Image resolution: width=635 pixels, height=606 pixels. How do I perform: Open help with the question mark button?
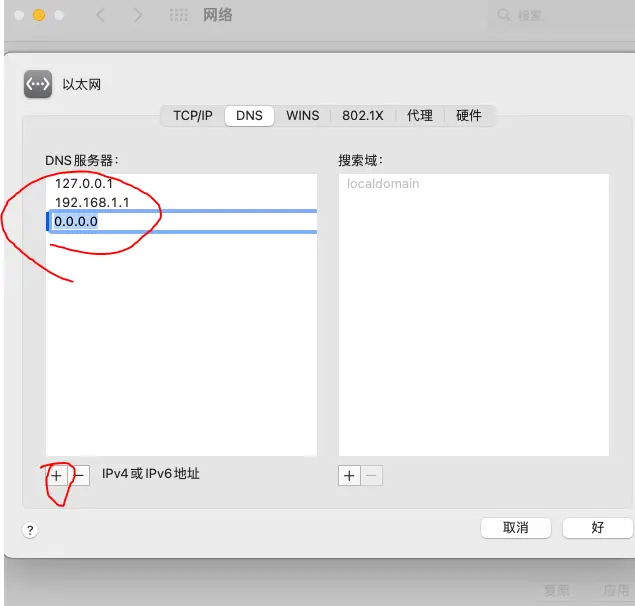tap(30, 531)
